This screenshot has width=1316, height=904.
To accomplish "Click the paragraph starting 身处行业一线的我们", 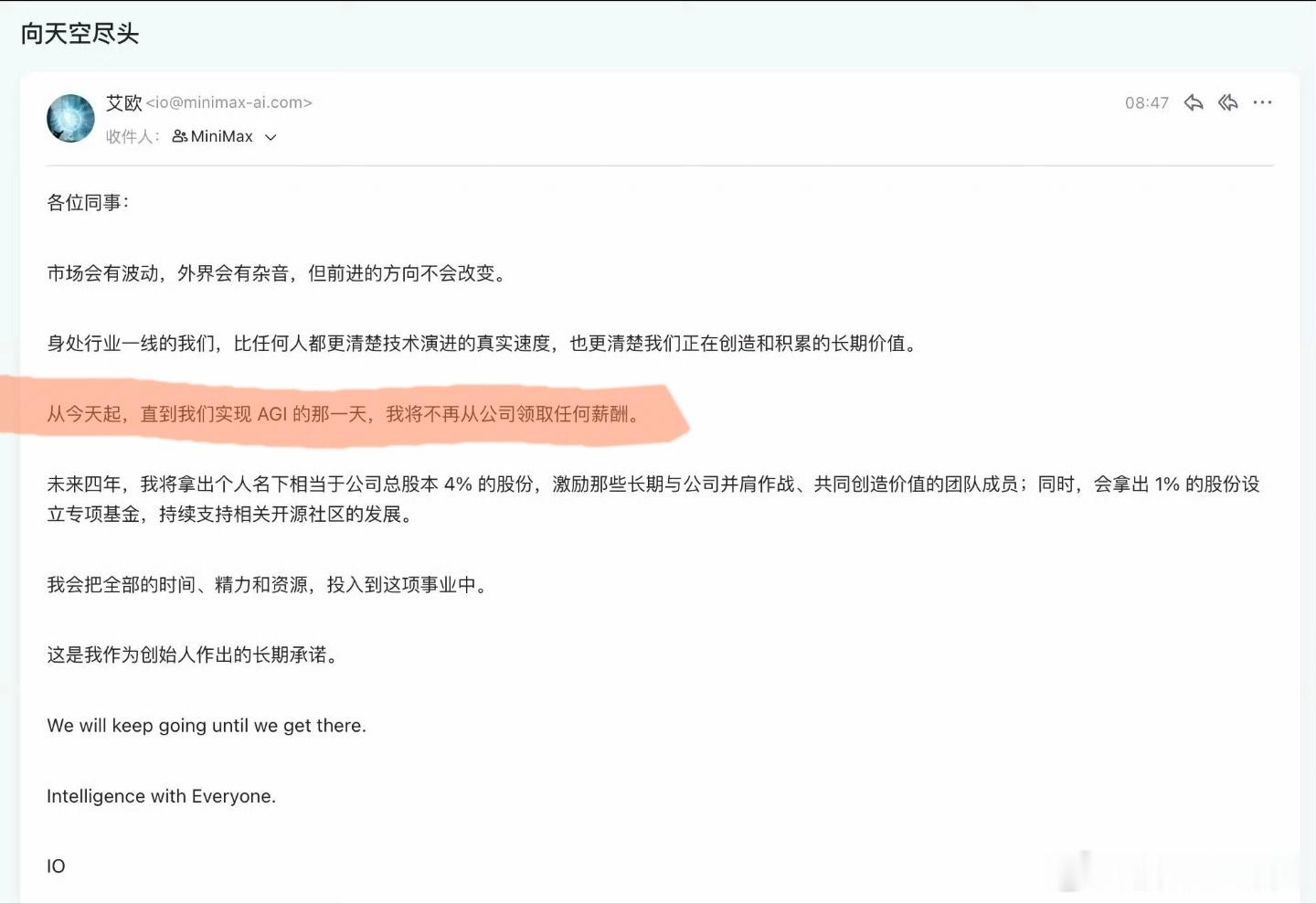I will 482,344.
